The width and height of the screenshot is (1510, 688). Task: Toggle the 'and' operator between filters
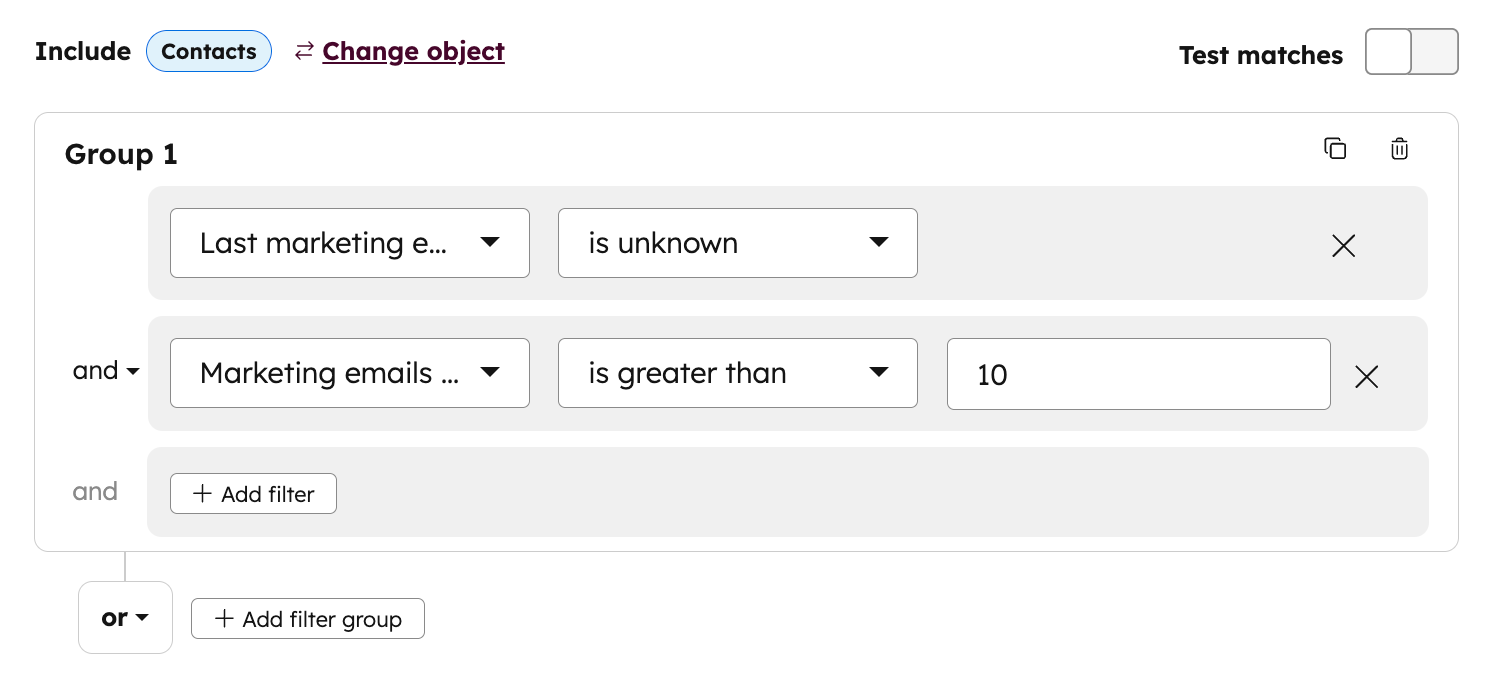pyautogui.click(x=105, y=371)
